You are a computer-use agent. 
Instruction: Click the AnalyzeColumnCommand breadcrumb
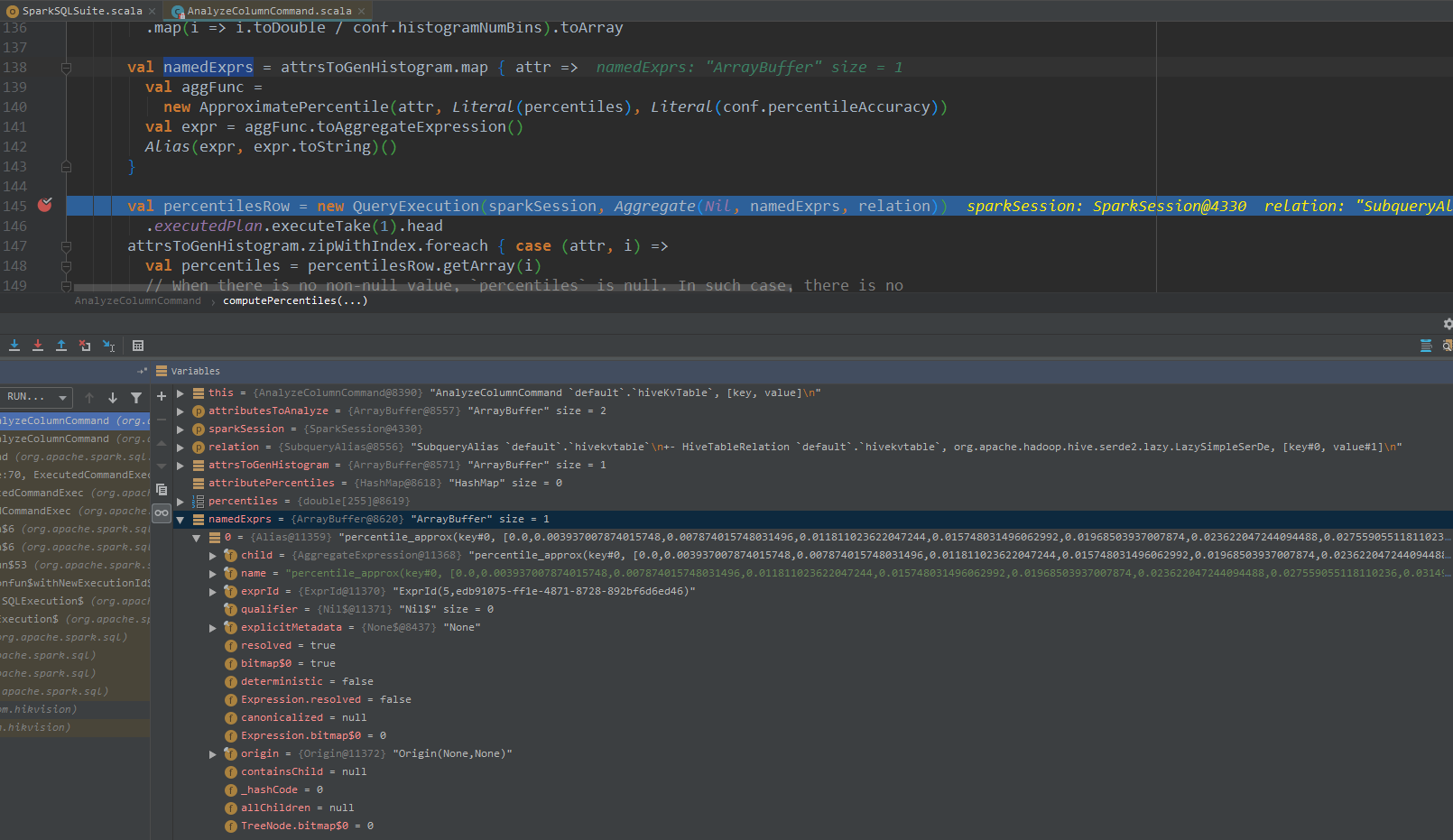(x=138, y=301)
